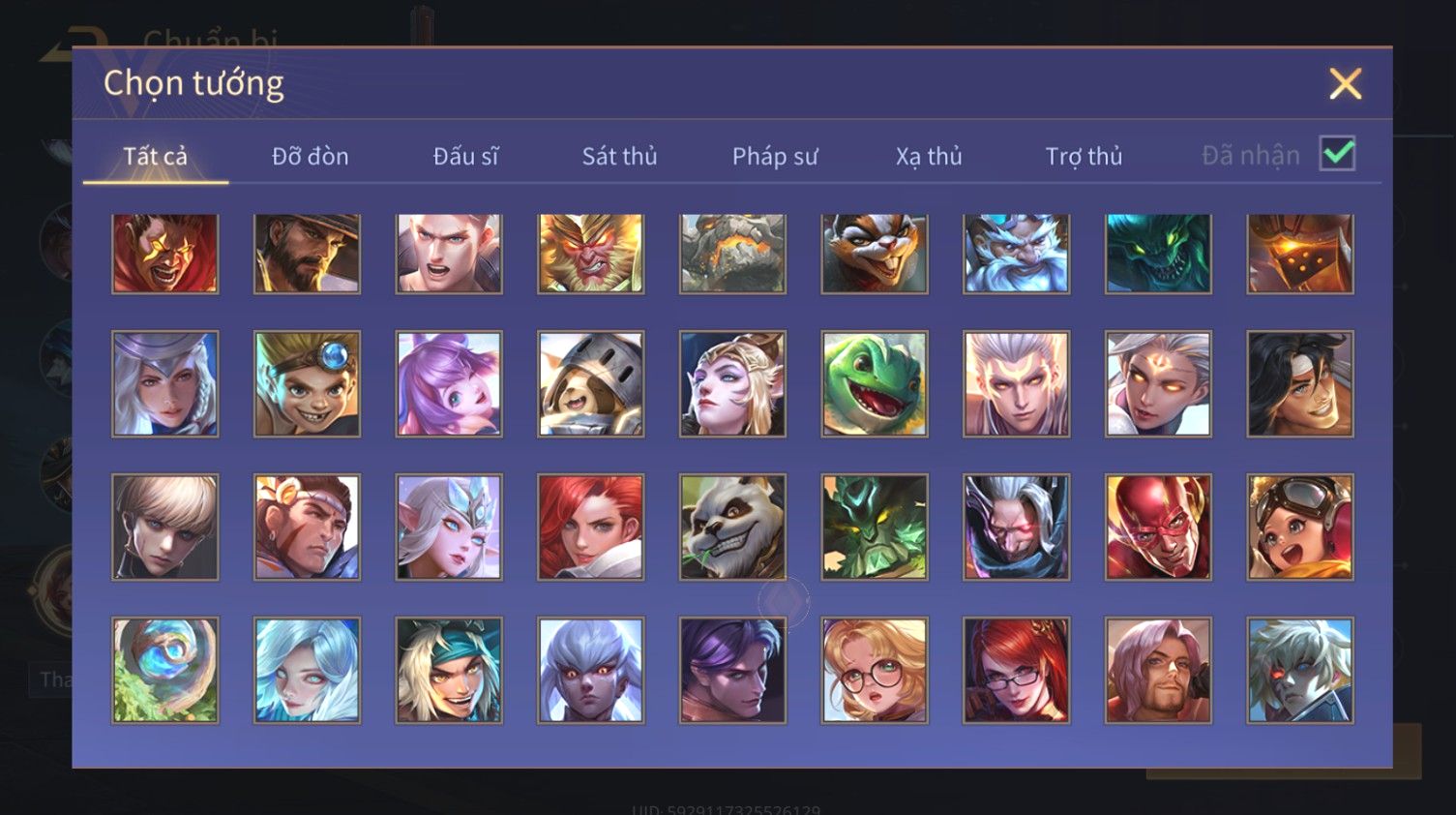Image resolution: width=1456 pixels, height=815 pixels.
Task: Toggle the Đã nhận checkbox
Action: pyautogui.click(x=1337, y=154)
